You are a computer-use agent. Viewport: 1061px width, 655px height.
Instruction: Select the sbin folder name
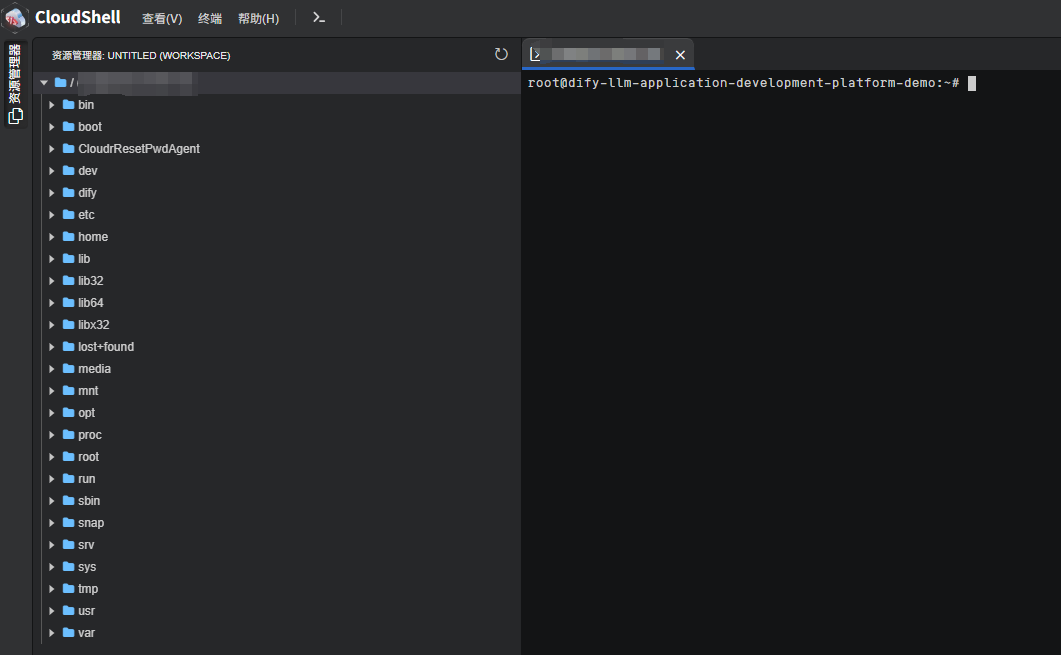point(89,501)
